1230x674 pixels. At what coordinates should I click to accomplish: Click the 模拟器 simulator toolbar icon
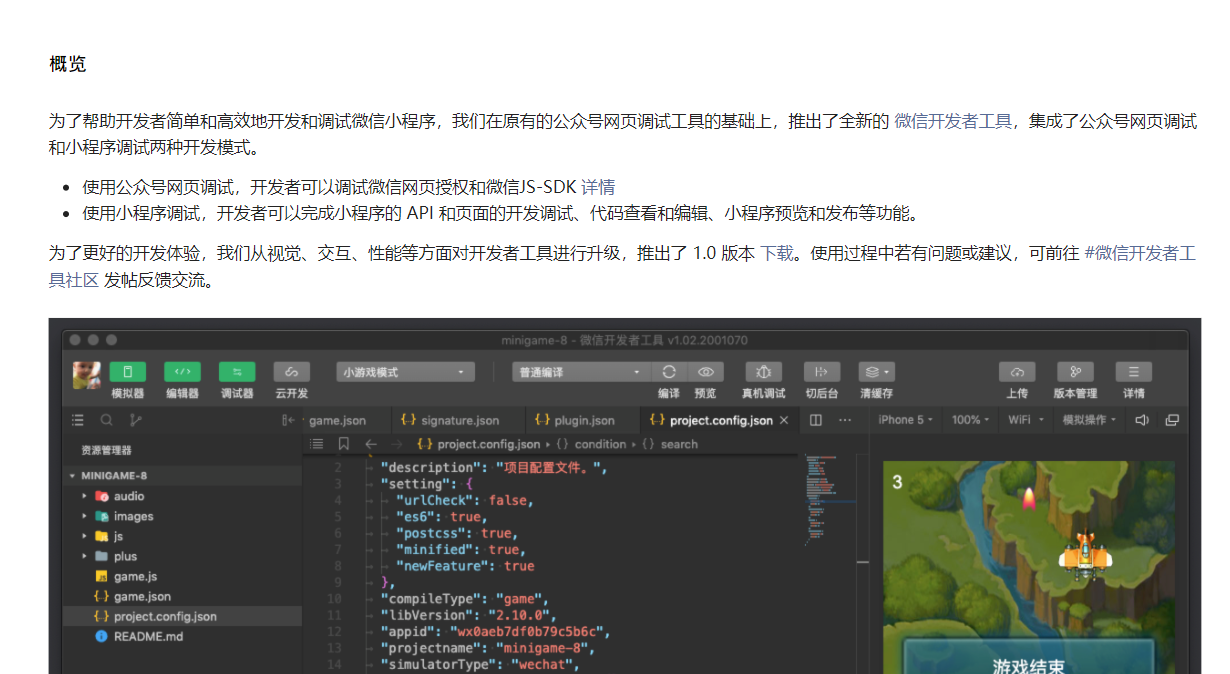click(127, 371)
